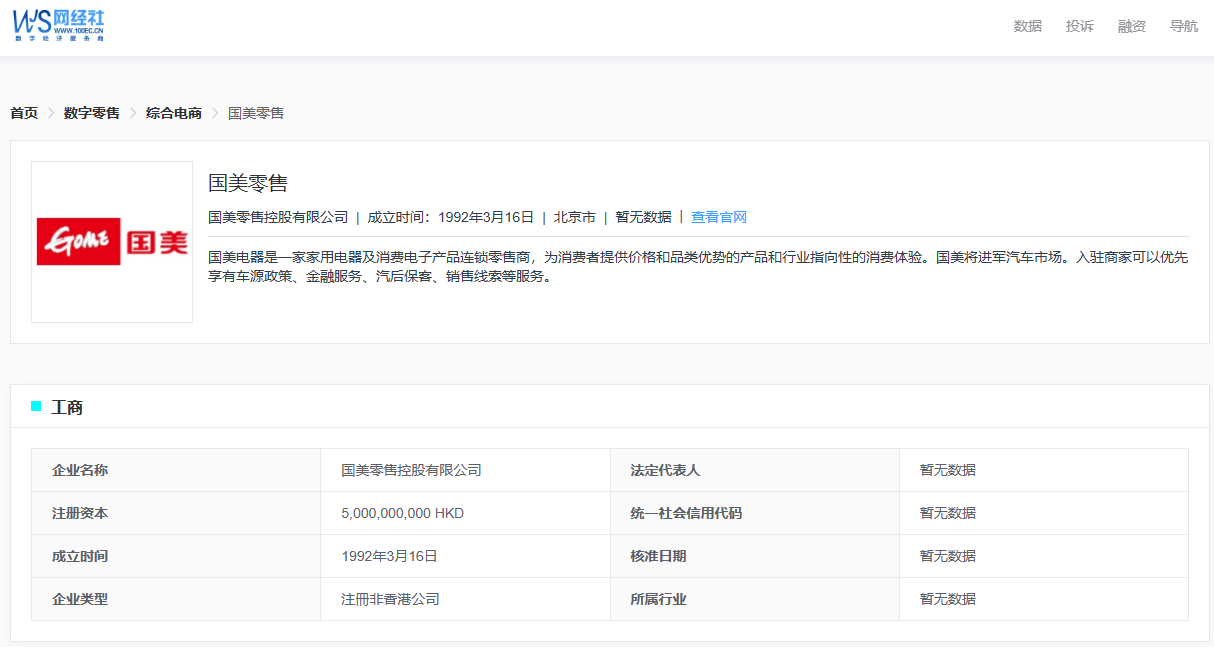Click the 网经社 site logo

[59, 26]
